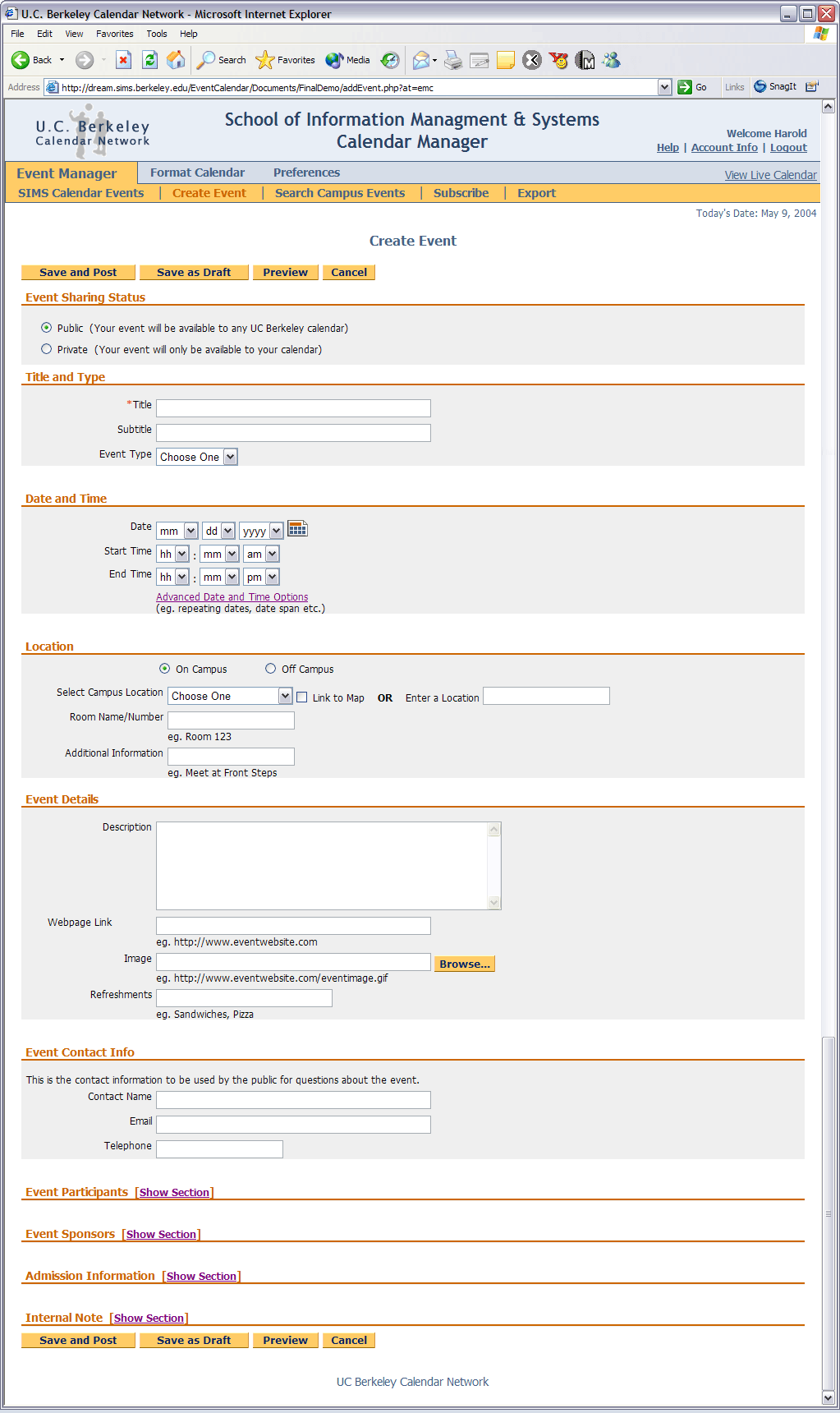
Task: Go to the browser Home page
Action: point(176,60)
